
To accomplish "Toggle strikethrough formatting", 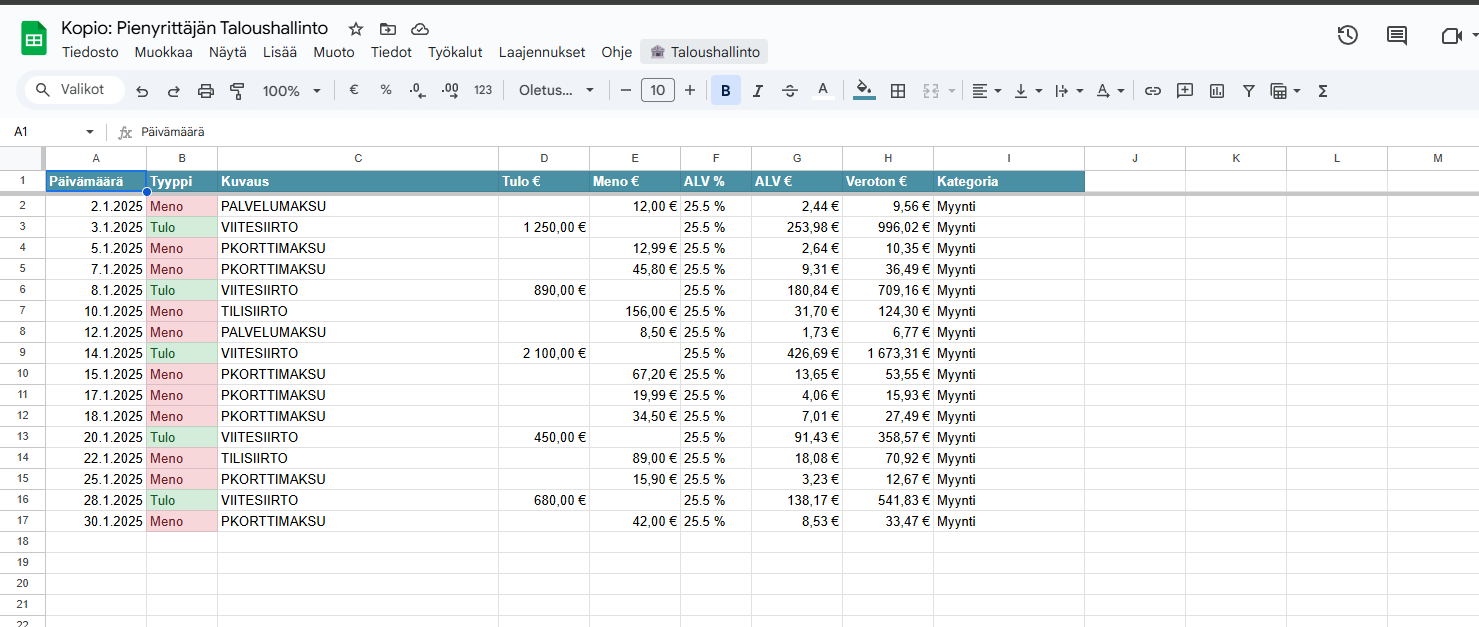I will [x=790, y=91].
